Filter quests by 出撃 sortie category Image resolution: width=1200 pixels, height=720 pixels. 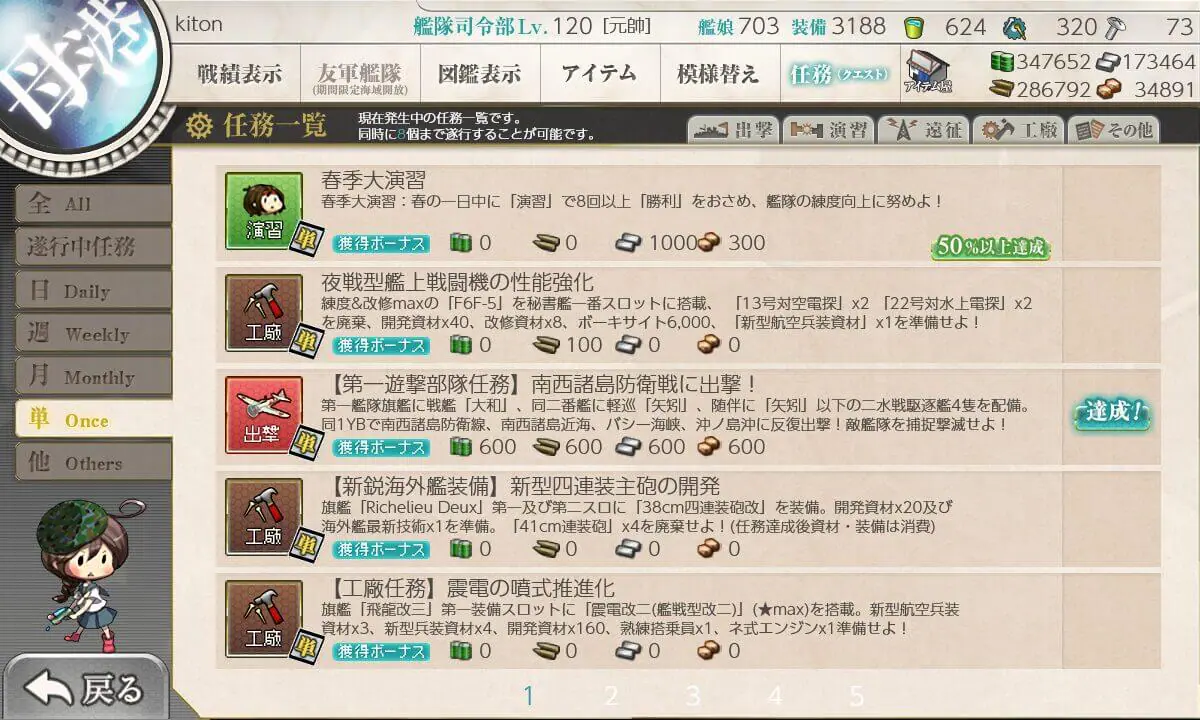pyautogui.click(x=733, y=129)
